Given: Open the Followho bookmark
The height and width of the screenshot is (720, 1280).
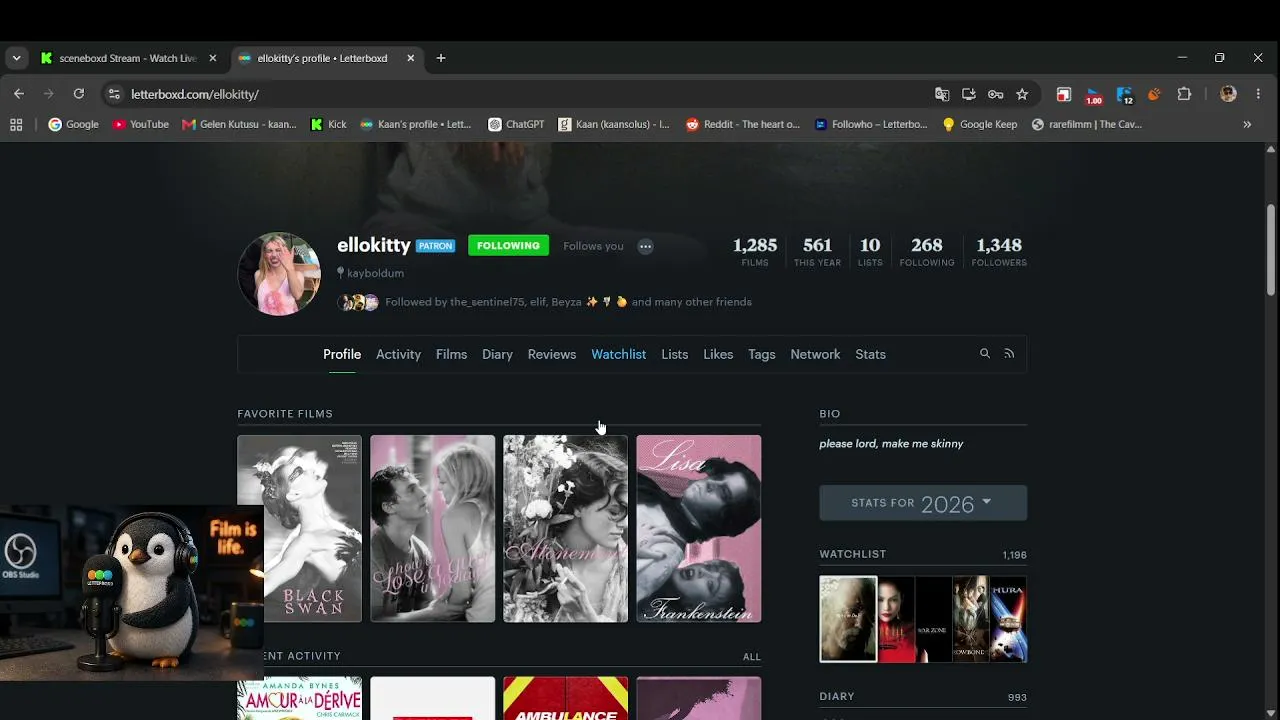Looking at the screenshot, I should tap(871, 124).
